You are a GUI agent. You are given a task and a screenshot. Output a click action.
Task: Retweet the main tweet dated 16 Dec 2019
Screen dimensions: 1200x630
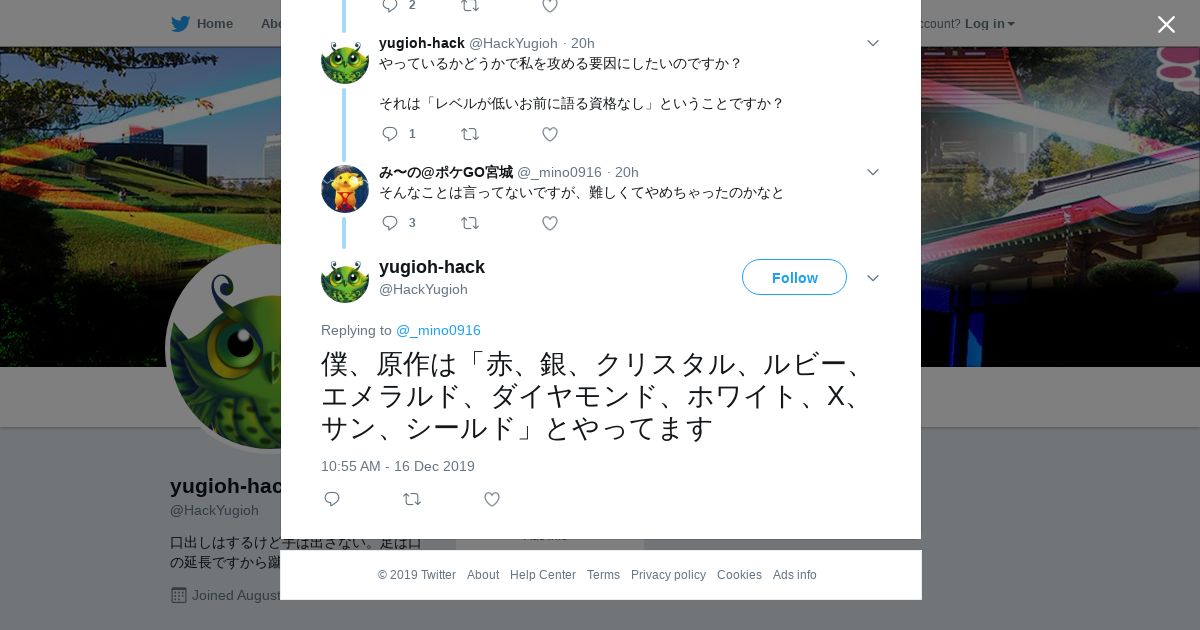click(x=412, y=499)
